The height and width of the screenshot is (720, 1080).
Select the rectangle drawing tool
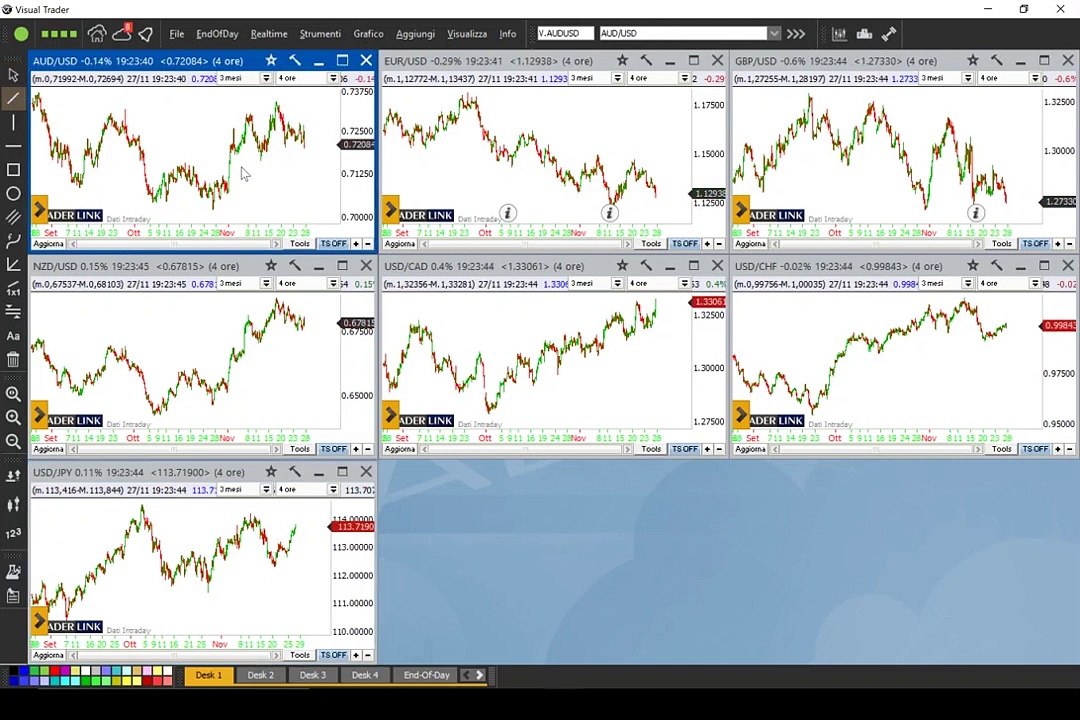[x=13, y=169]
